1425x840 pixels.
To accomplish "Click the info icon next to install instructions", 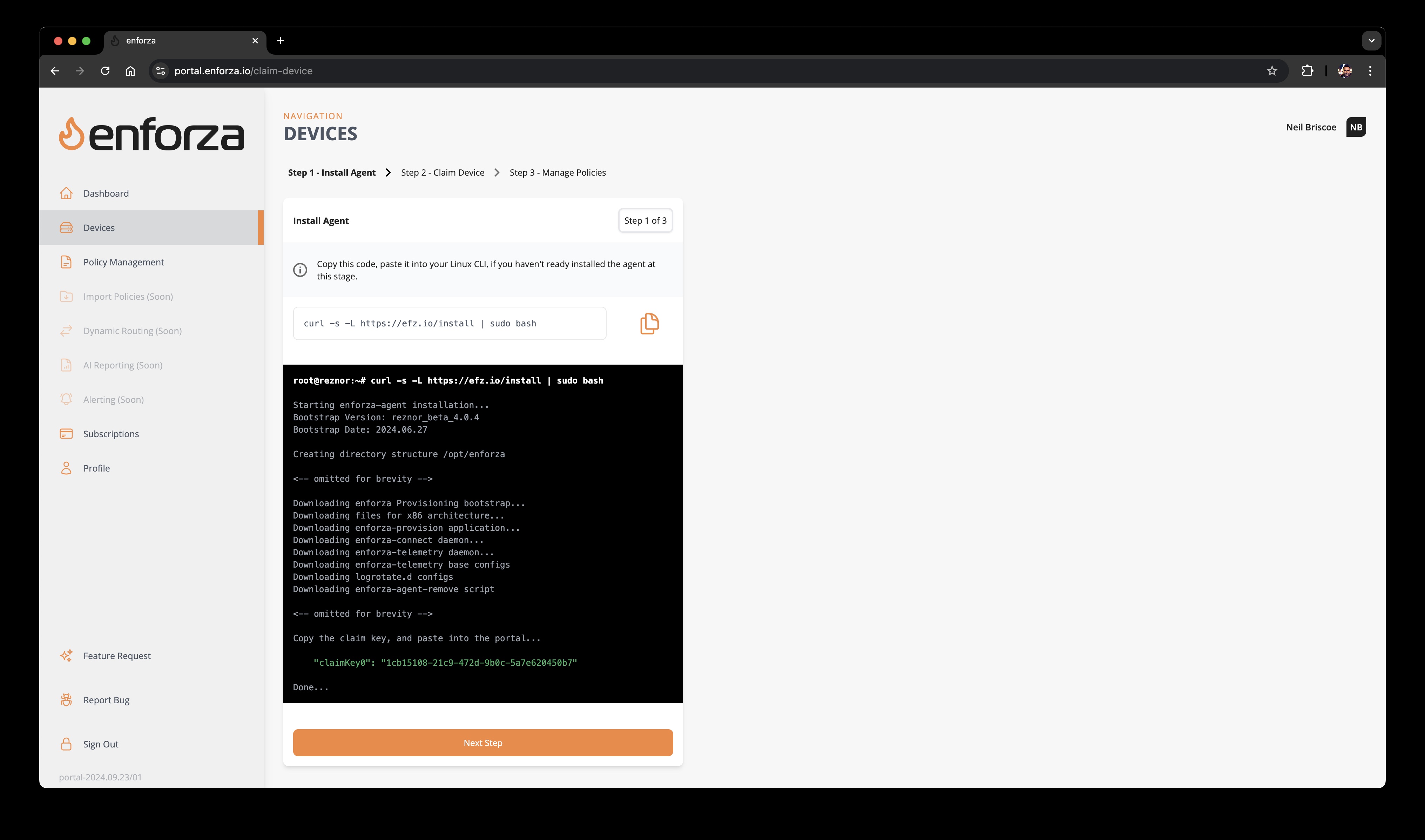I will [300, 270].
